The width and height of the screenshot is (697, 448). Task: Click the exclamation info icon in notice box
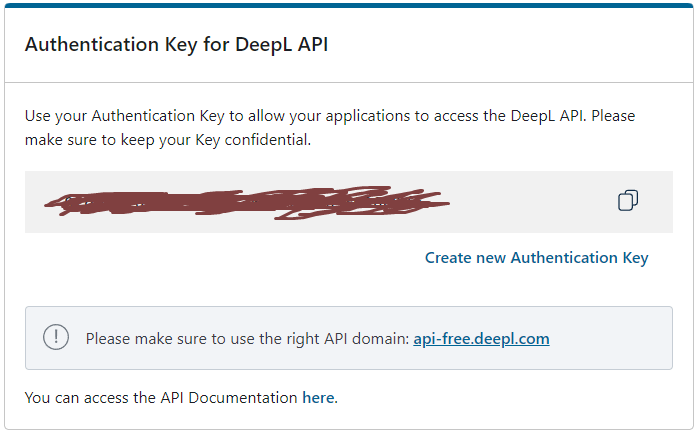click(56, 337)
